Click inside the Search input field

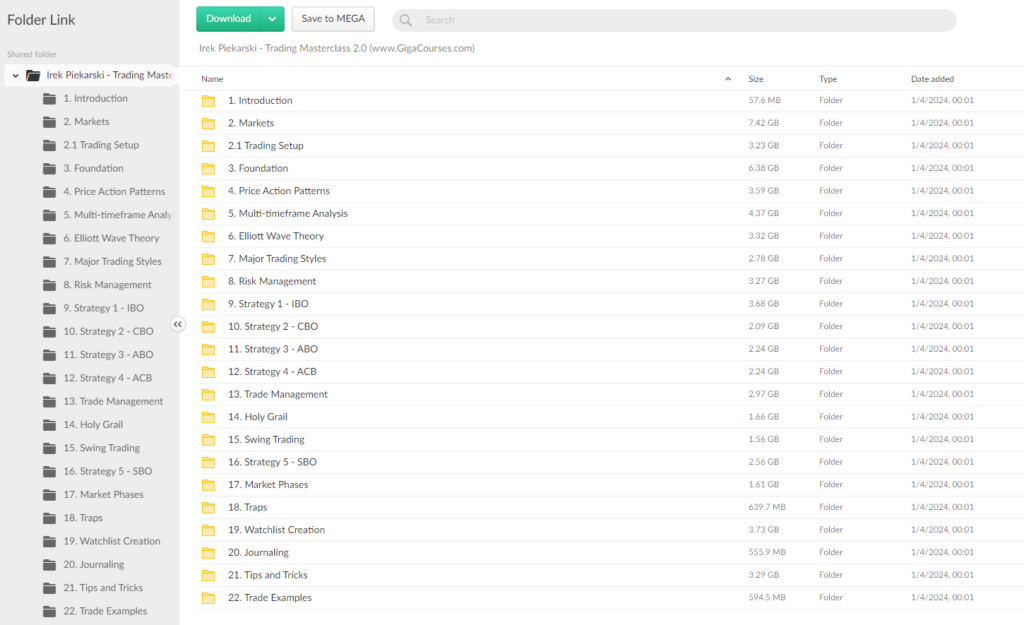point(680,20)
